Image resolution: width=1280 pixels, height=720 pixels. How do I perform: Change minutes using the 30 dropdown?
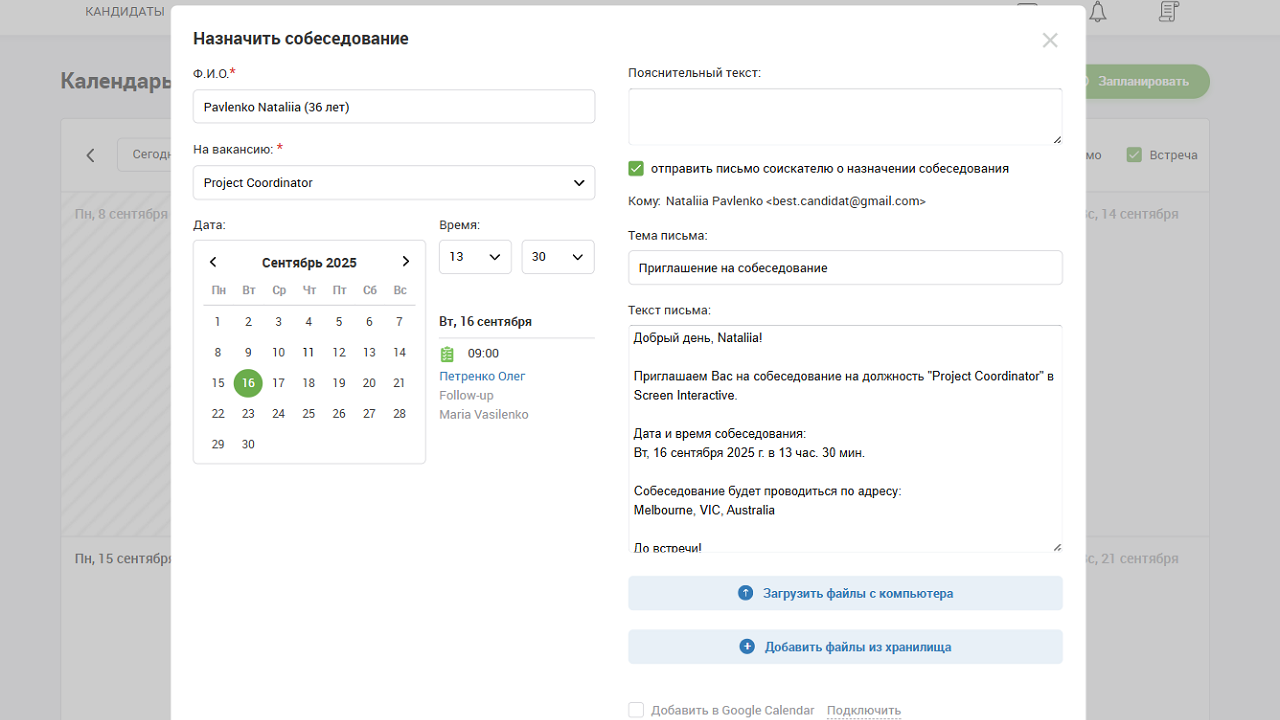pyautogui.click(x=557, y=256)
